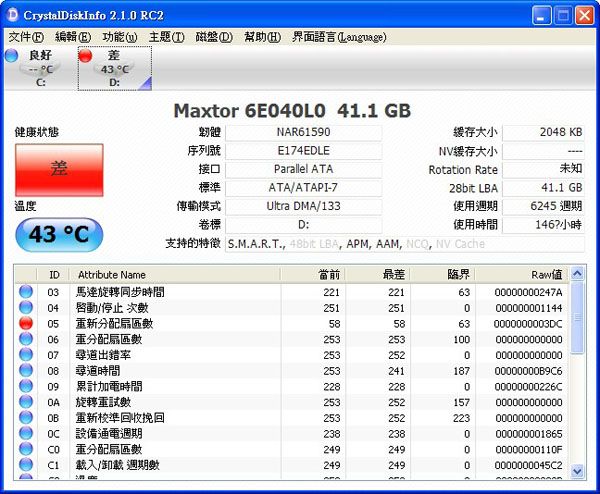Select the 重新分配扇區數 attribute row
Viewport: 600px width, 494px height.
115,325
